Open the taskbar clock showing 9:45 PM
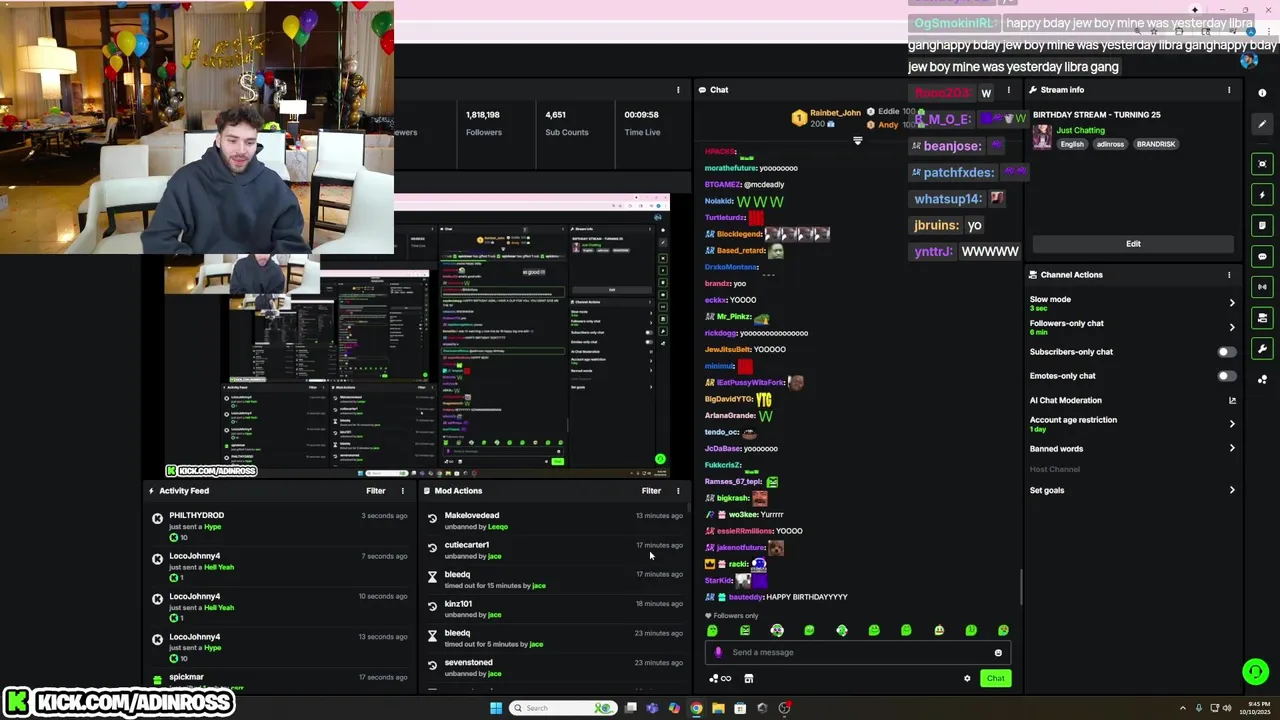Screen dimensions: 1280x720 [1255, 708]
